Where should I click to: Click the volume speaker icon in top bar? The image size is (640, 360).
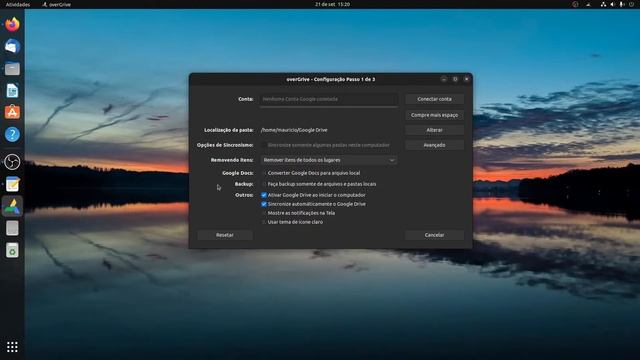click(612, 4)
